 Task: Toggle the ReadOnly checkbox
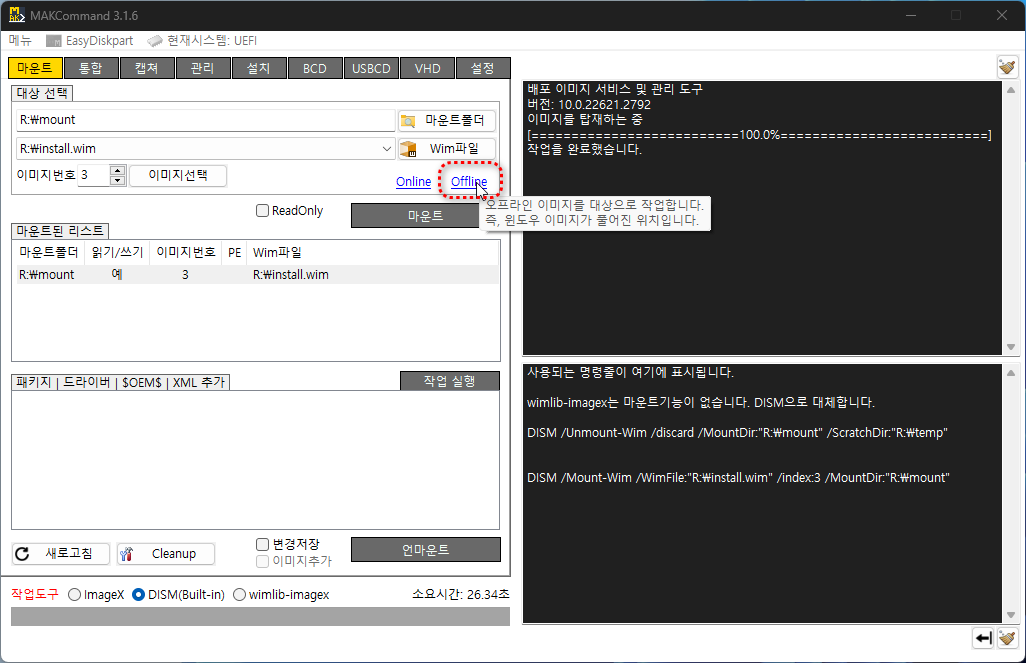tap(262, 211)
